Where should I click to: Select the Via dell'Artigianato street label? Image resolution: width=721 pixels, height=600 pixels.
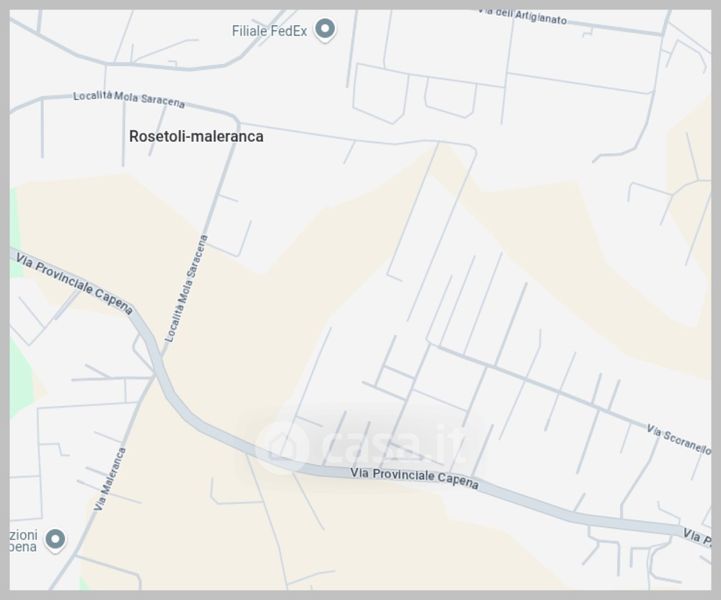pyautogui.click(x=522, y=15)
